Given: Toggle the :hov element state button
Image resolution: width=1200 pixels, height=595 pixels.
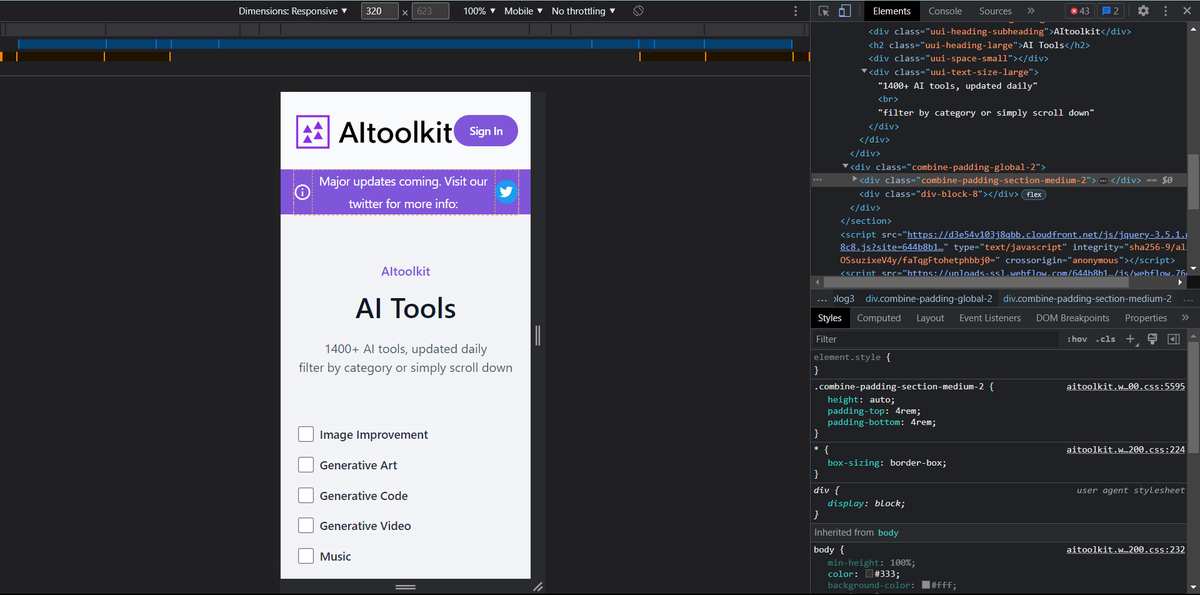Looking at the screenshot, I should coord(1077,339).
